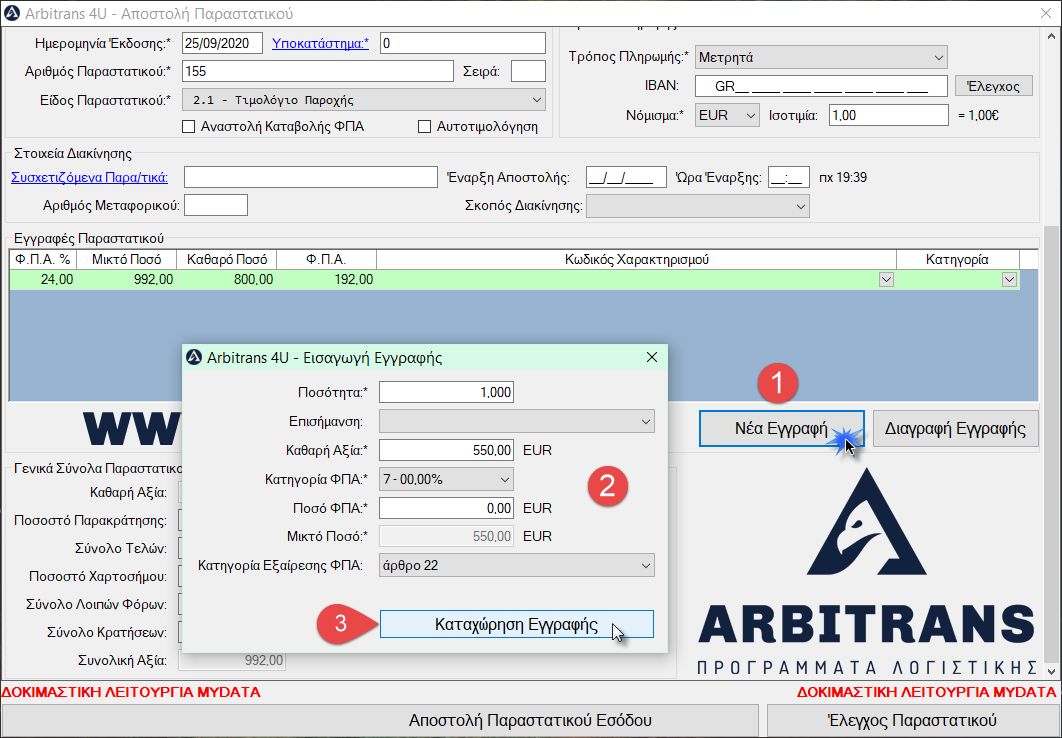Image resolution: width=1062 pixels, height=738 pixels.
Task: Open the Επισήμανση dropdown in the dialog
Action: pyautogui.click(x=517, y=421)
